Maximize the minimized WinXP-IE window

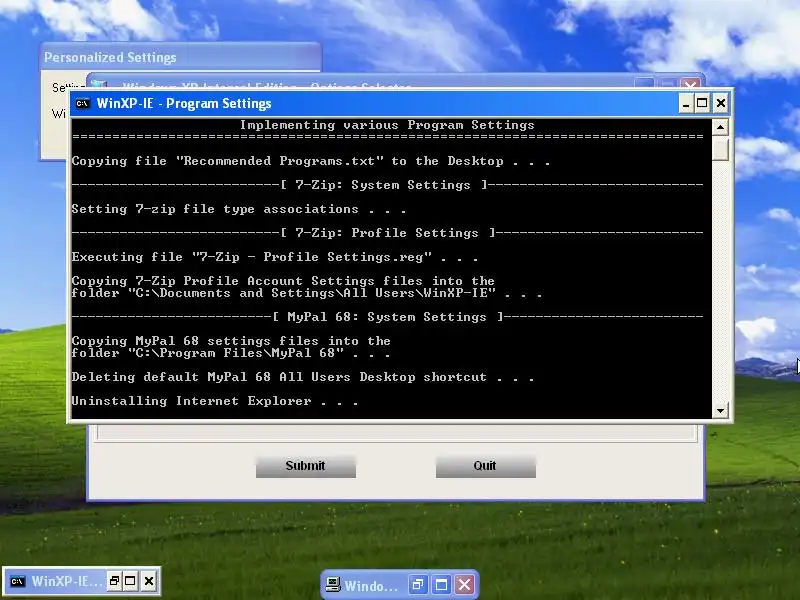(x=130, y=581)
